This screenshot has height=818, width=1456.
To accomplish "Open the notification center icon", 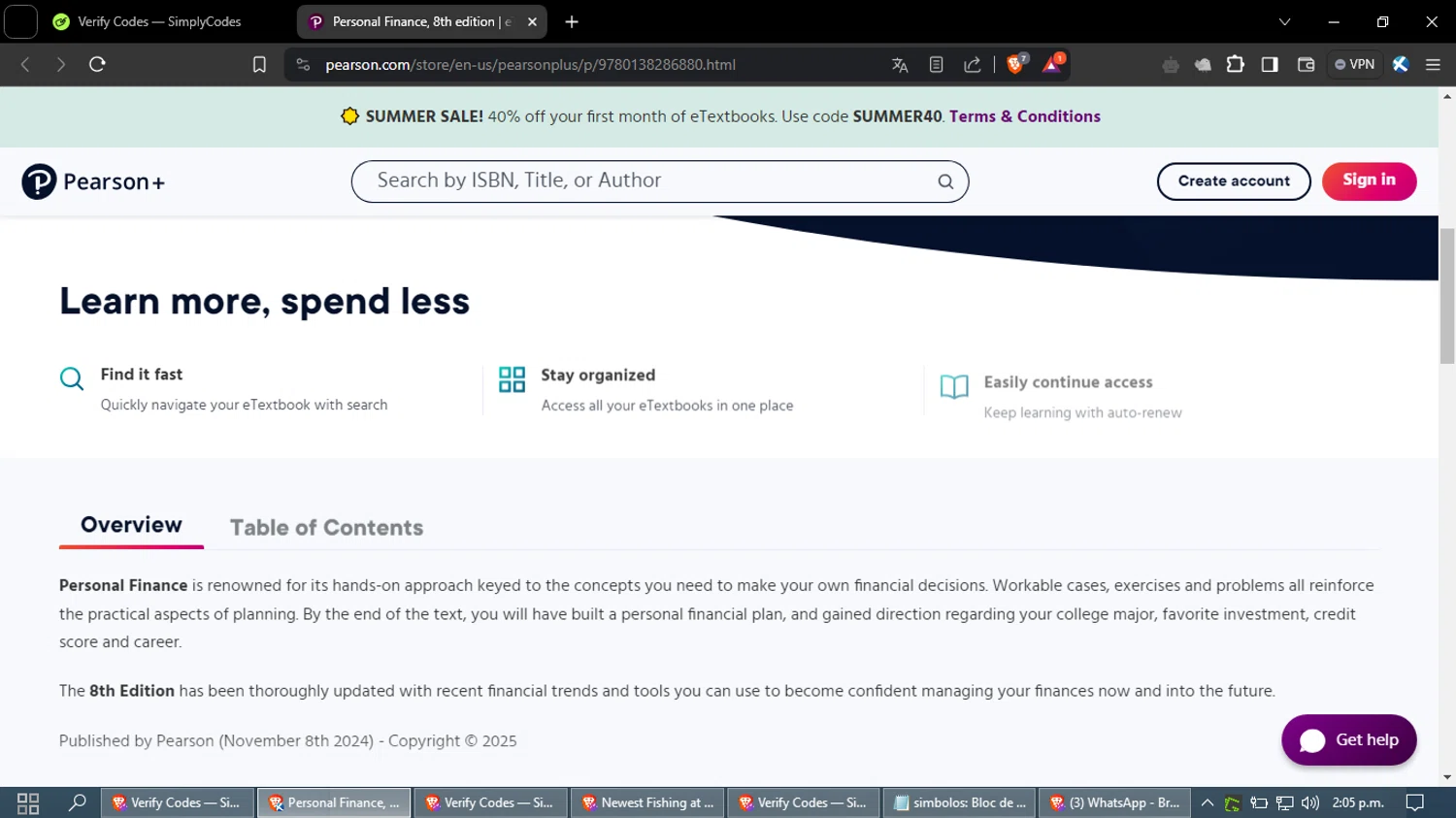I will pos(1415,802).
